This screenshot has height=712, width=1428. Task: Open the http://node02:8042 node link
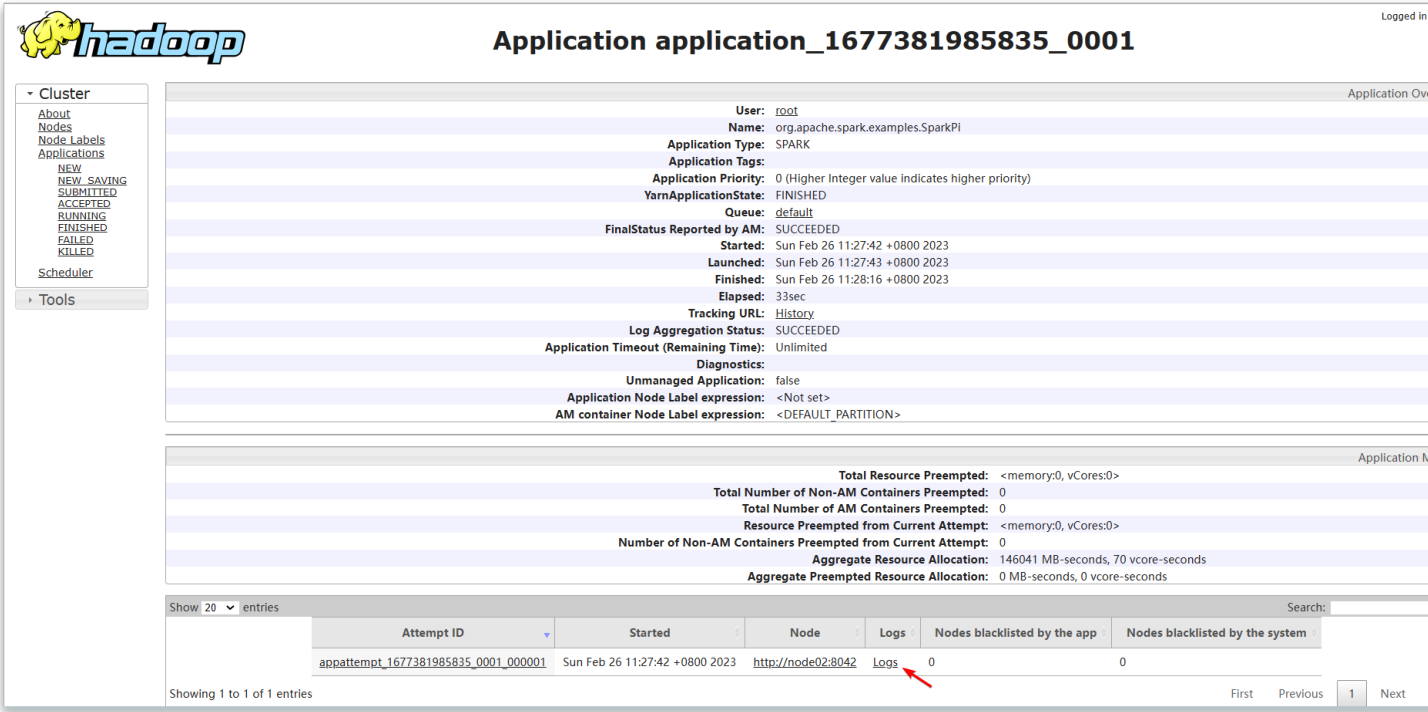805,662
